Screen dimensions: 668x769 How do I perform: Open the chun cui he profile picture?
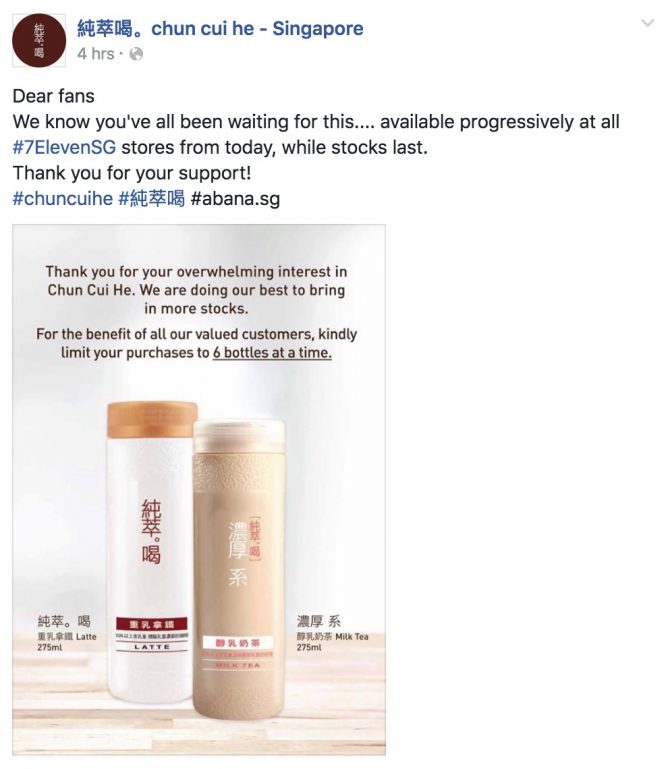39,40
